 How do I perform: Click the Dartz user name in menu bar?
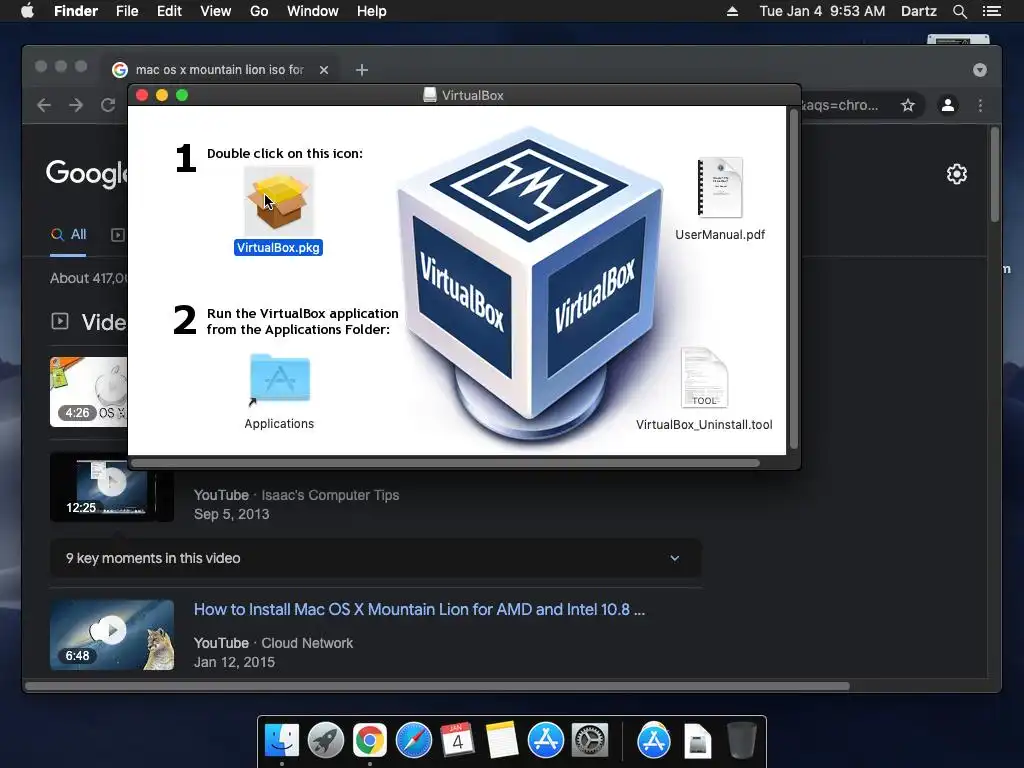(918, 11)
